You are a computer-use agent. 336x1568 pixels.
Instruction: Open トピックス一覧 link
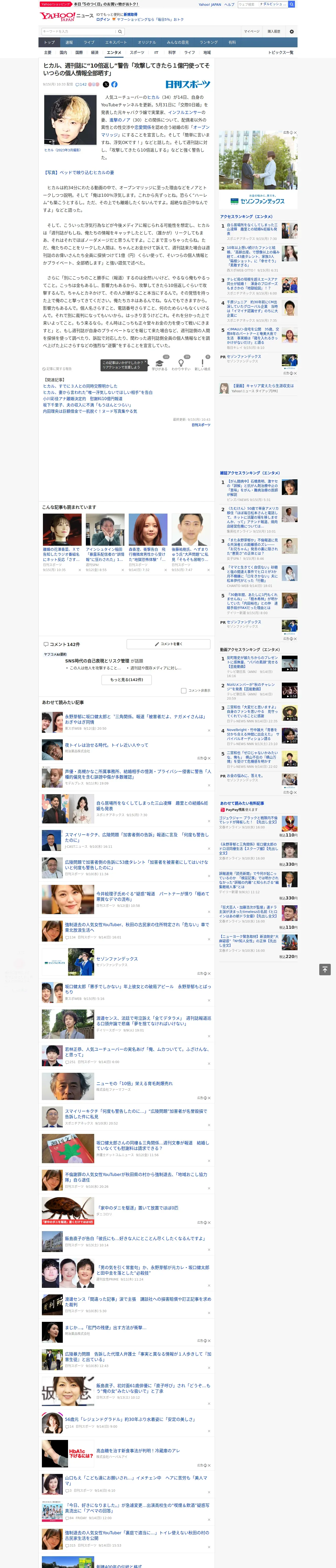[x=281, y=52]
